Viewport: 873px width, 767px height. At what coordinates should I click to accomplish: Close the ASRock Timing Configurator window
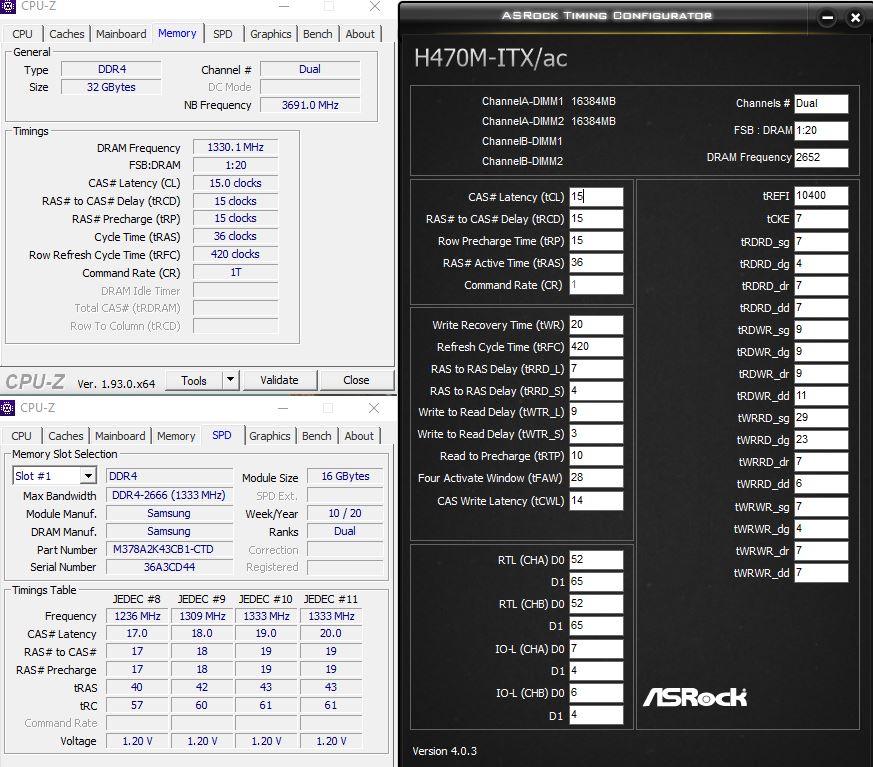coord(855,18)
